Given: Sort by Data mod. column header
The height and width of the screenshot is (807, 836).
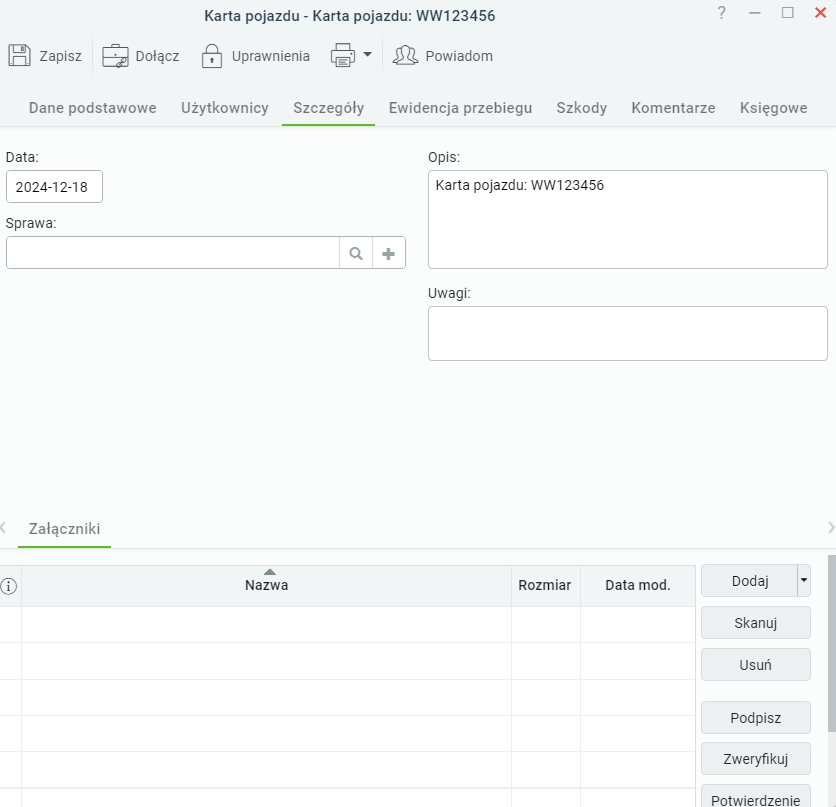Looking at the screenshot, I should [638, 585].
